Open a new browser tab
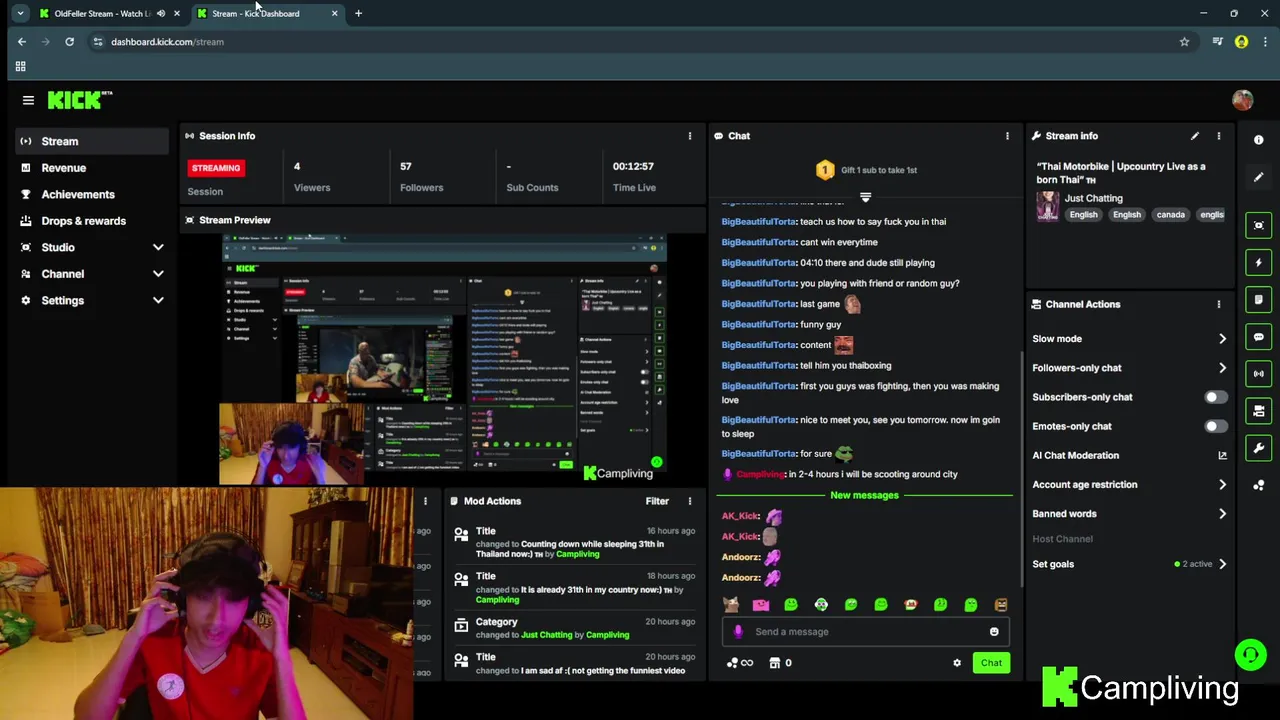Screen dimensions: 1280x720 click(358, 14)
